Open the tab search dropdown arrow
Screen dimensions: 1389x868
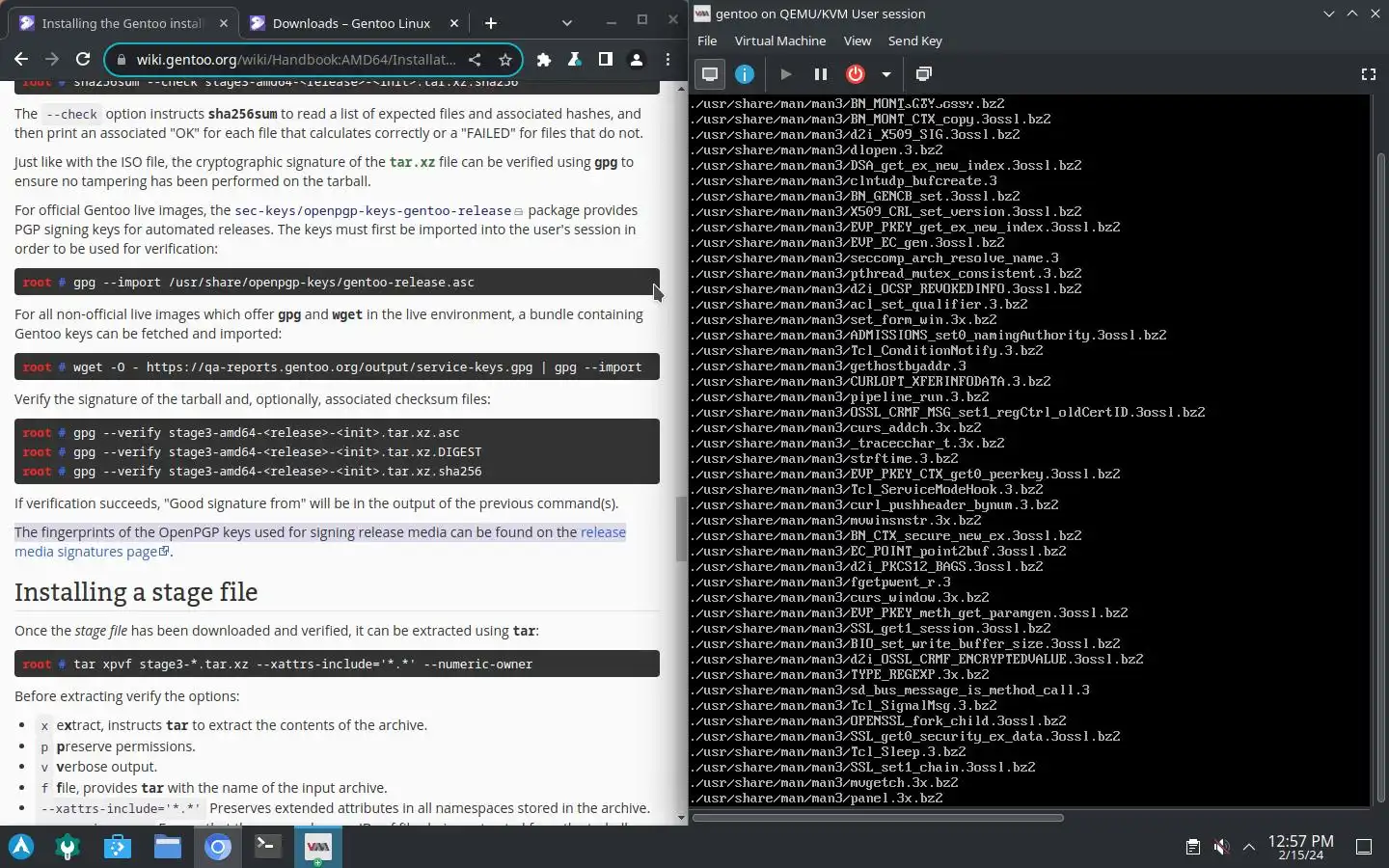(x=566, y=23)
